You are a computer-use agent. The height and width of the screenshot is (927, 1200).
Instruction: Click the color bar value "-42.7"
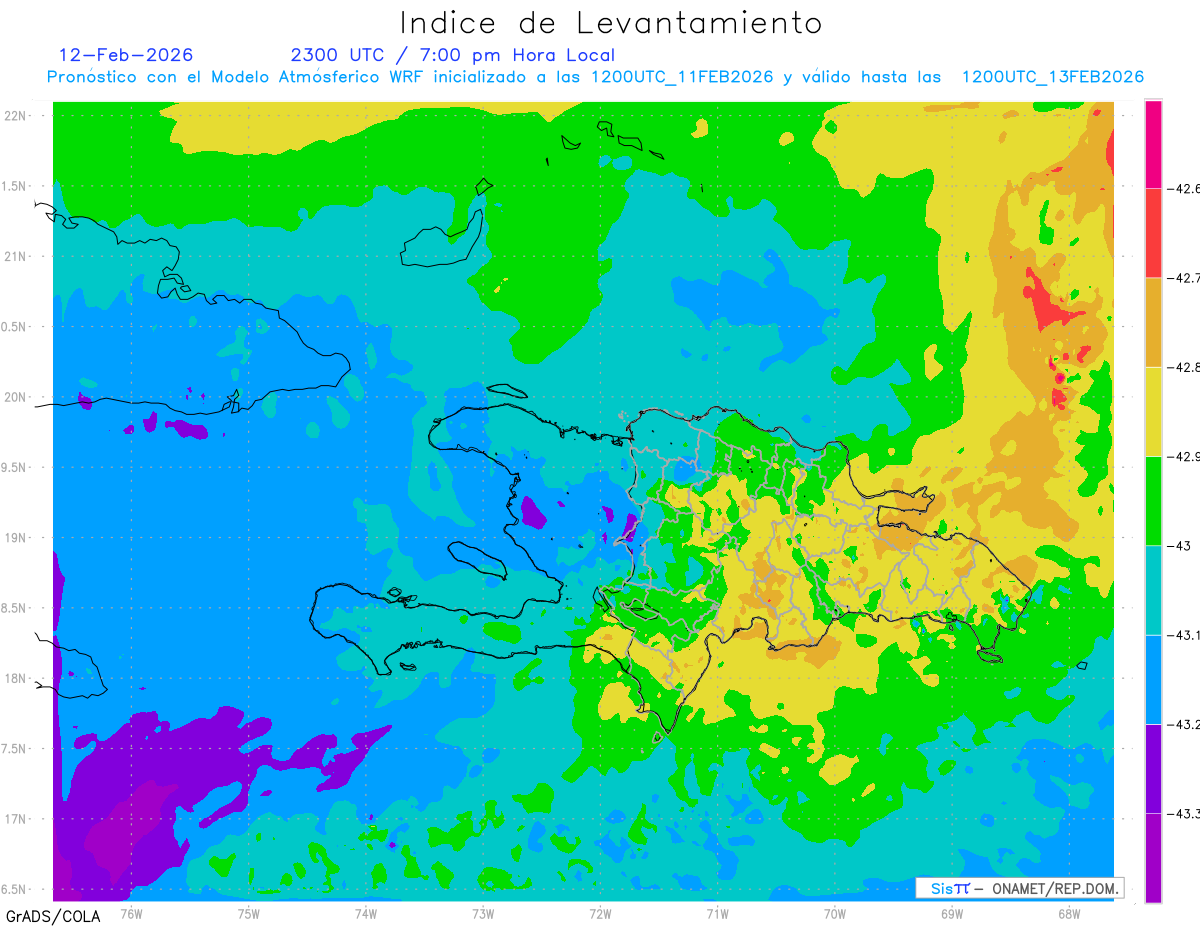pyautogui.click(x=1184, y=278)
